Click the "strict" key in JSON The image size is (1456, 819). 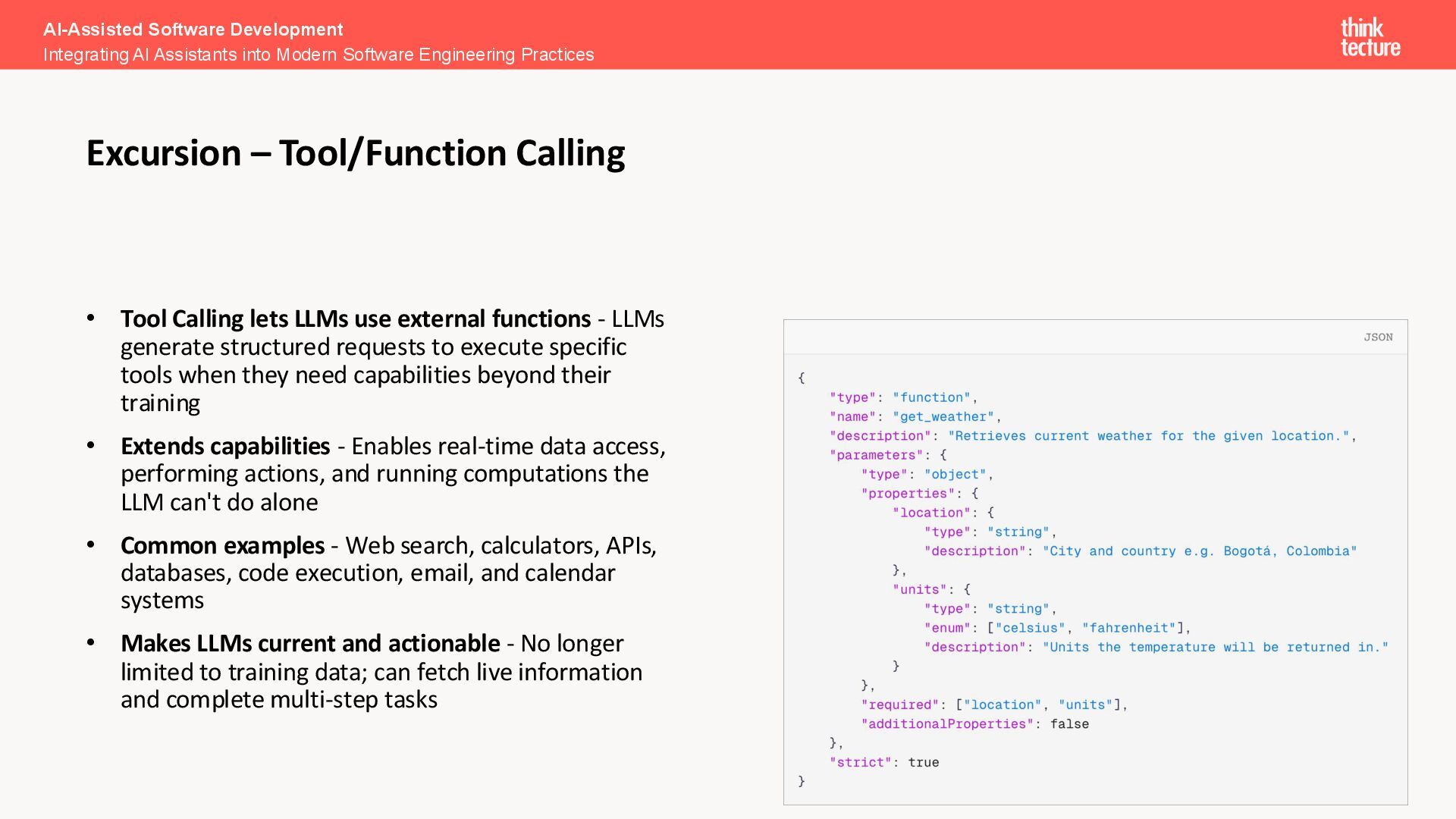click(860, 762)
